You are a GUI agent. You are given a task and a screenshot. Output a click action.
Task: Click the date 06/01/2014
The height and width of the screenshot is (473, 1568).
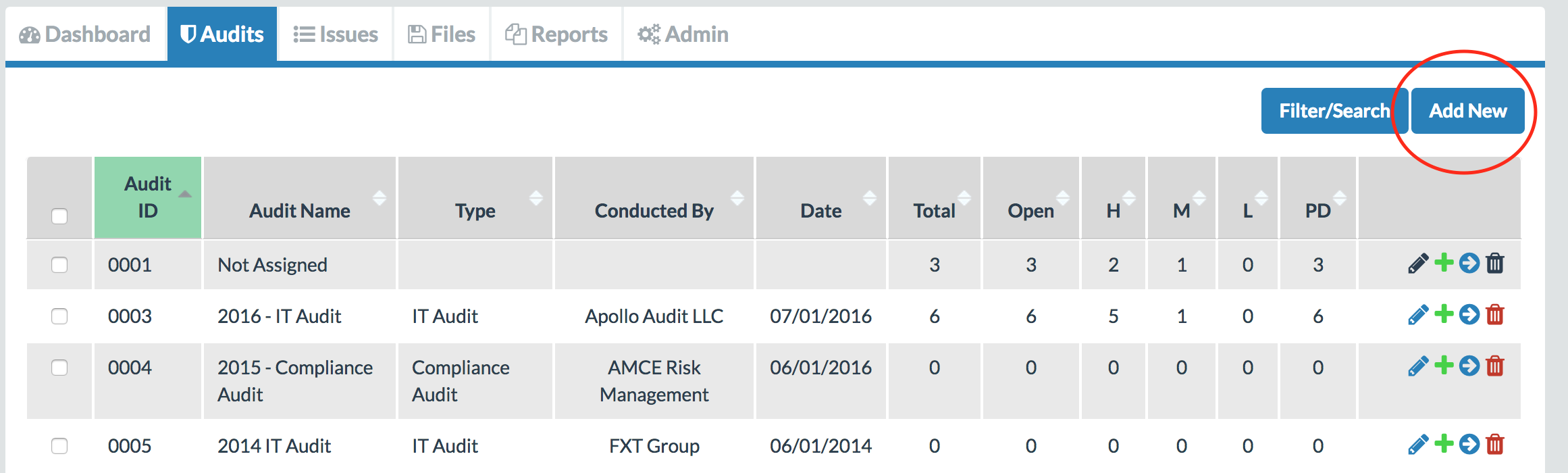[820, 446]
